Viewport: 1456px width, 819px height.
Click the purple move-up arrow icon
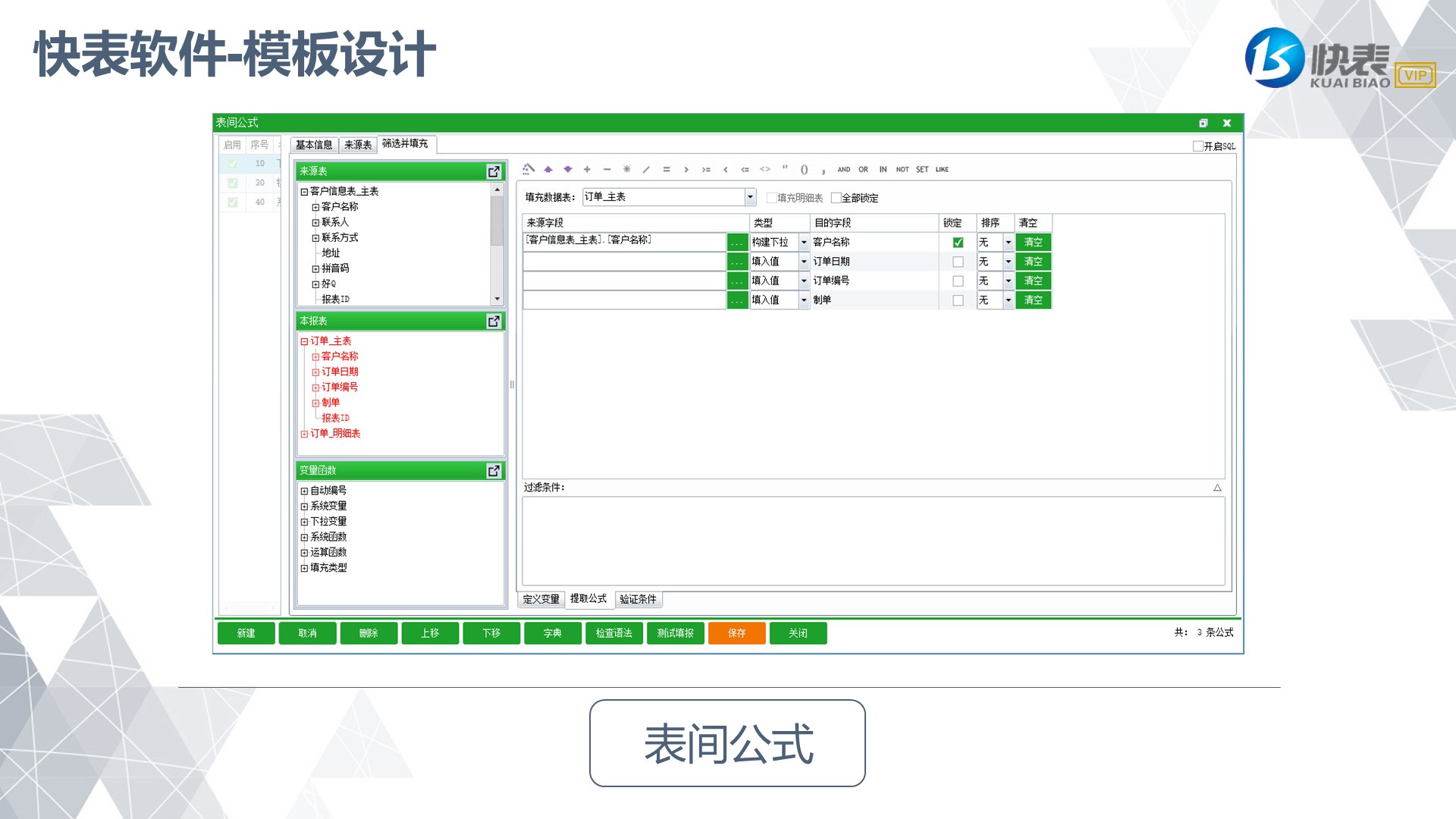(548, 169)
